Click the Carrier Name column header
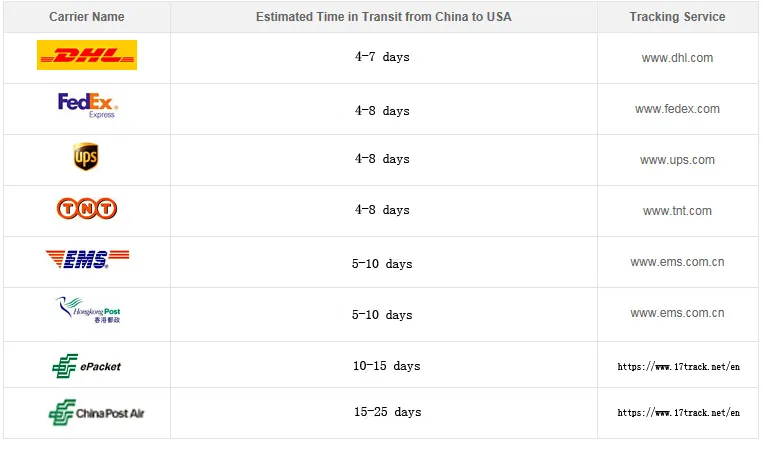The image size is (763, 453). point(87,17)
